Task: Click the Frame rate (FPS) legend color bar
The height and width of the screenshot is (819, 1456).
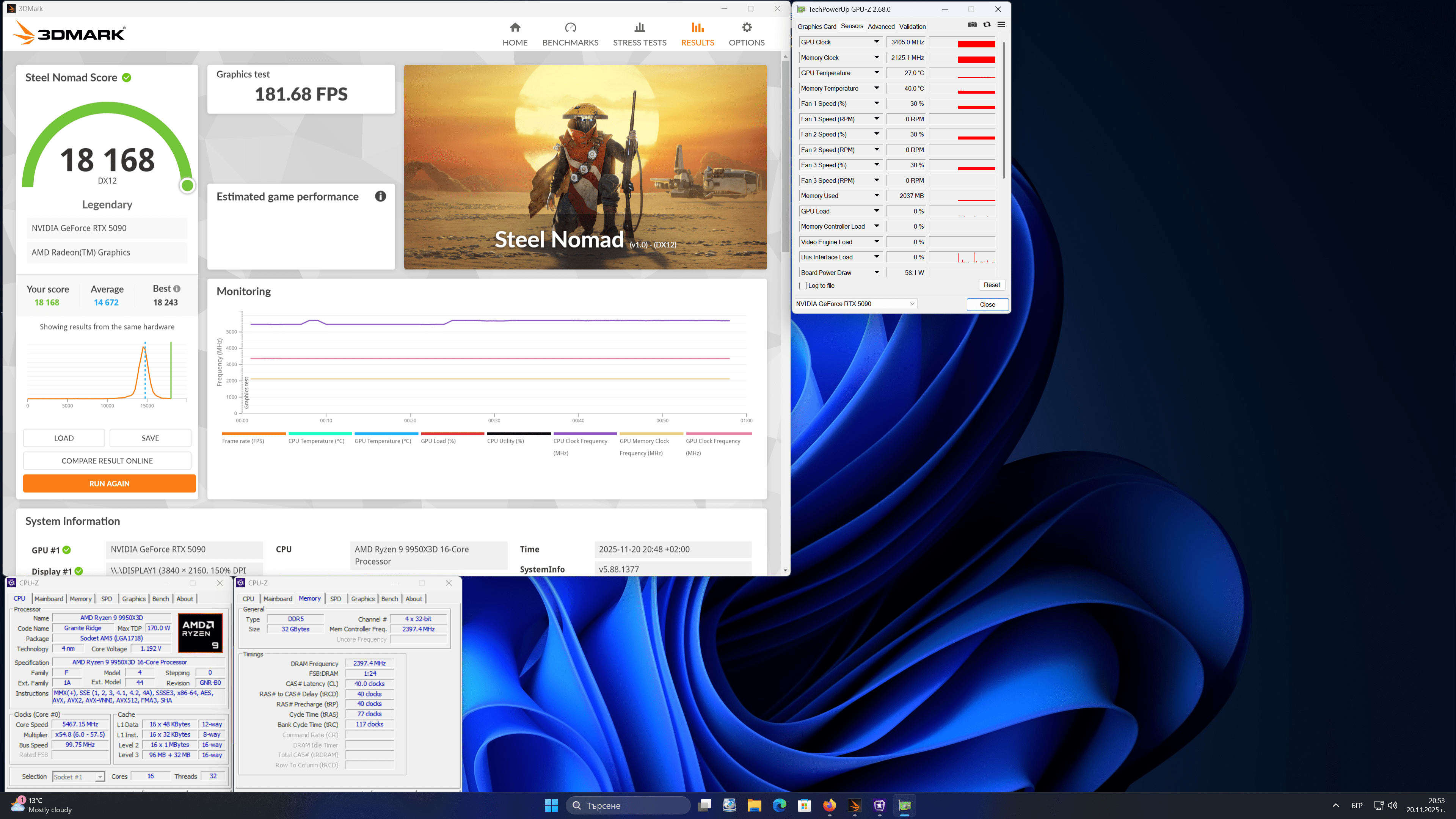Action: 254,433
